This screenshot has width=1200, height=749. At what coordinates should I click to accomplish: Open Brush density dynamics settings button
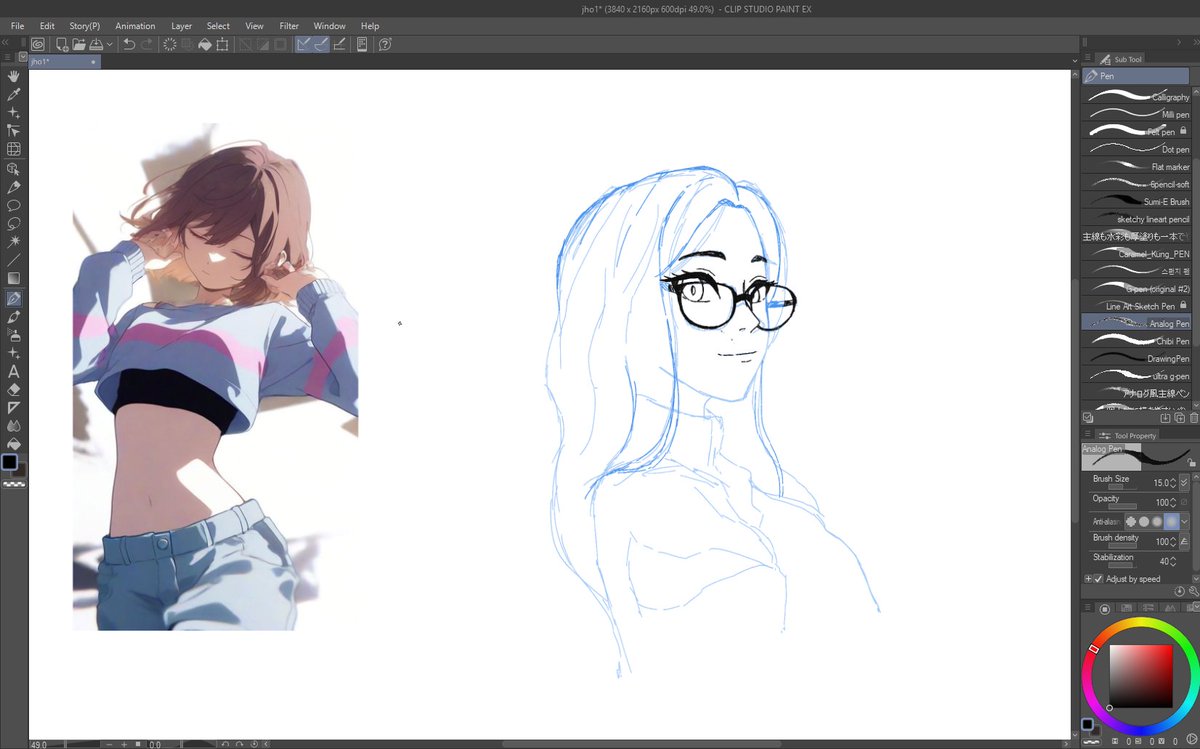(x=1184, y=541)
